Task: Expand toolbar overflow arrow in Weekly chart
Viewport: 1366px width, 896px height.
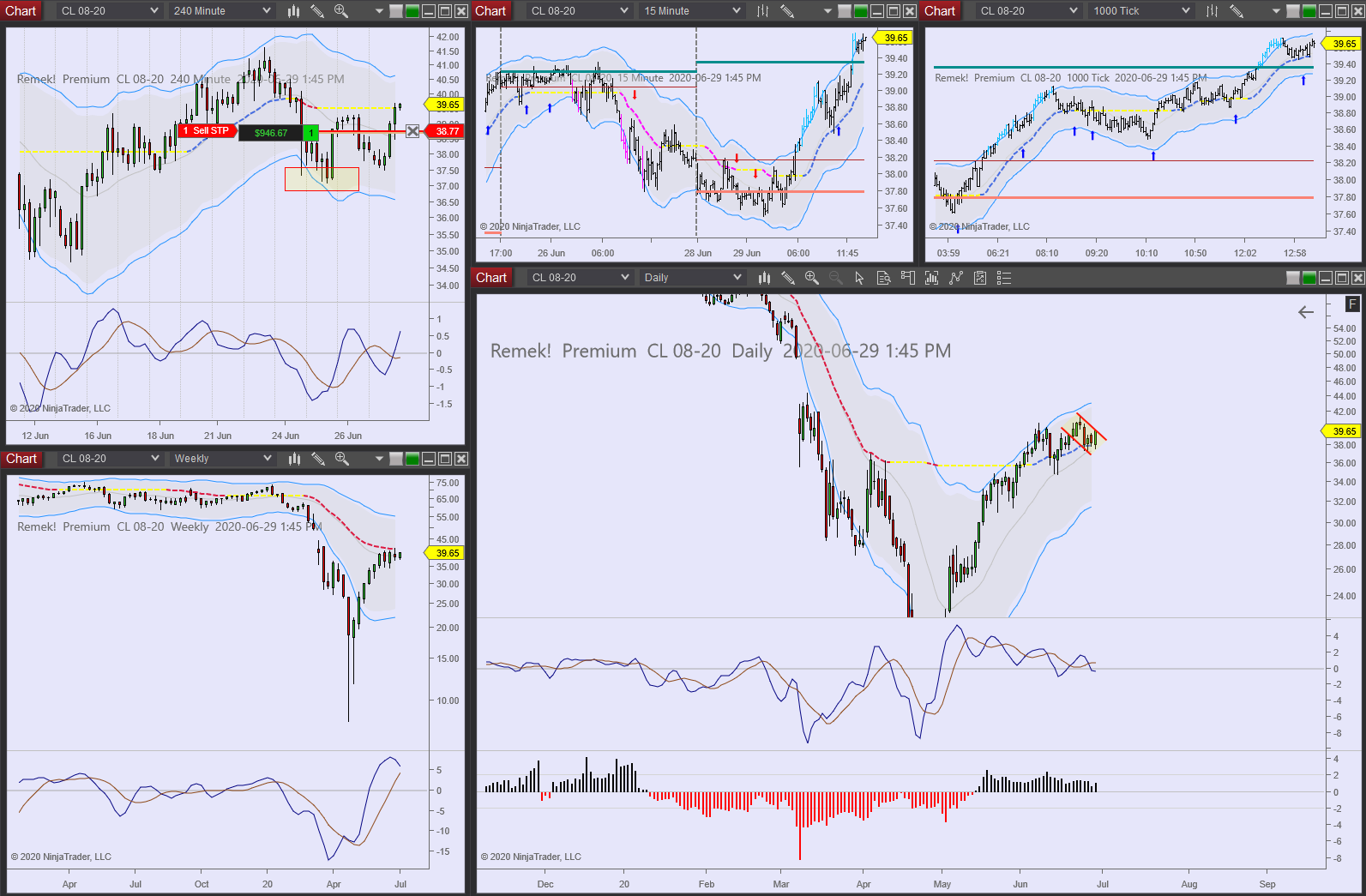Action: [379, 460]
